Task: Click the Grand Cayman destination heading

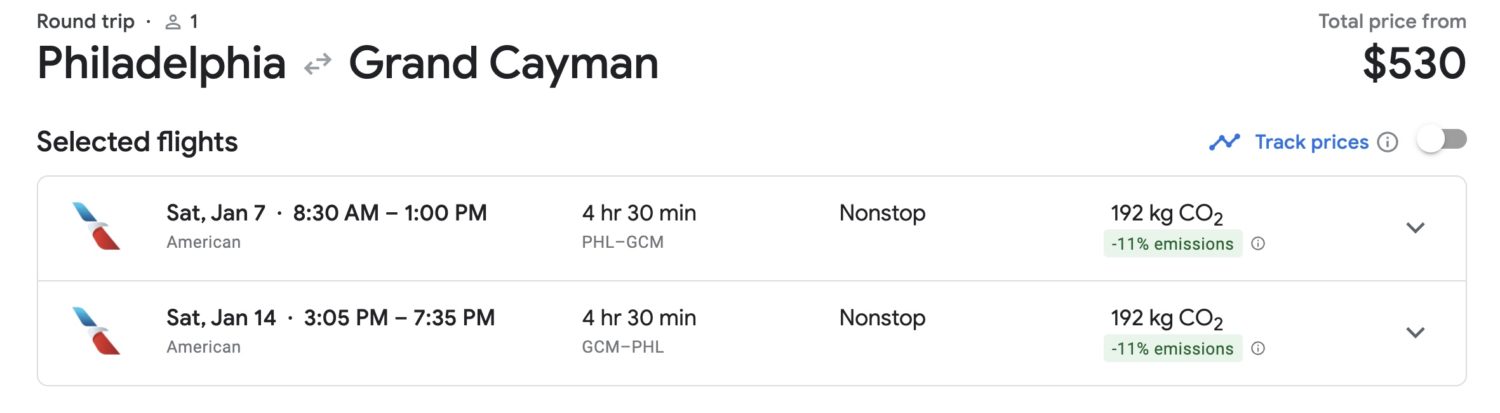Action: 503,65
